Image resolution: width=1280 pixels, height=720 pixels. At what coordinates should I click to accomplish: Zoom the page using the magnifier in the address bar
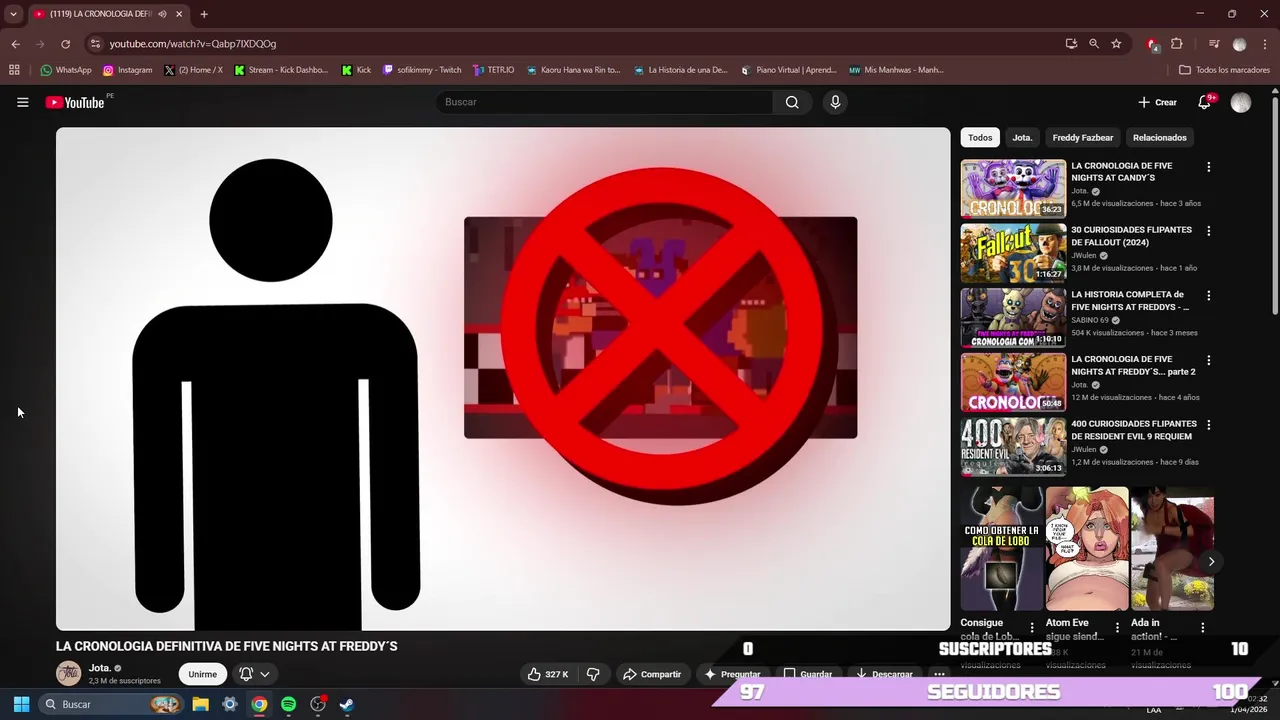[x=1094, y=44]
